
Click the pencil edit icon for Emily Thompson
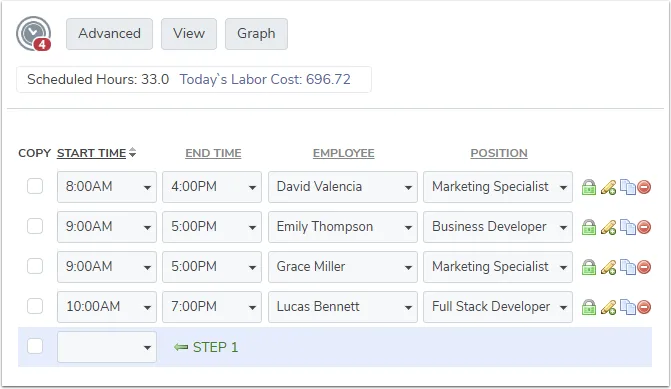pos(608,227)
